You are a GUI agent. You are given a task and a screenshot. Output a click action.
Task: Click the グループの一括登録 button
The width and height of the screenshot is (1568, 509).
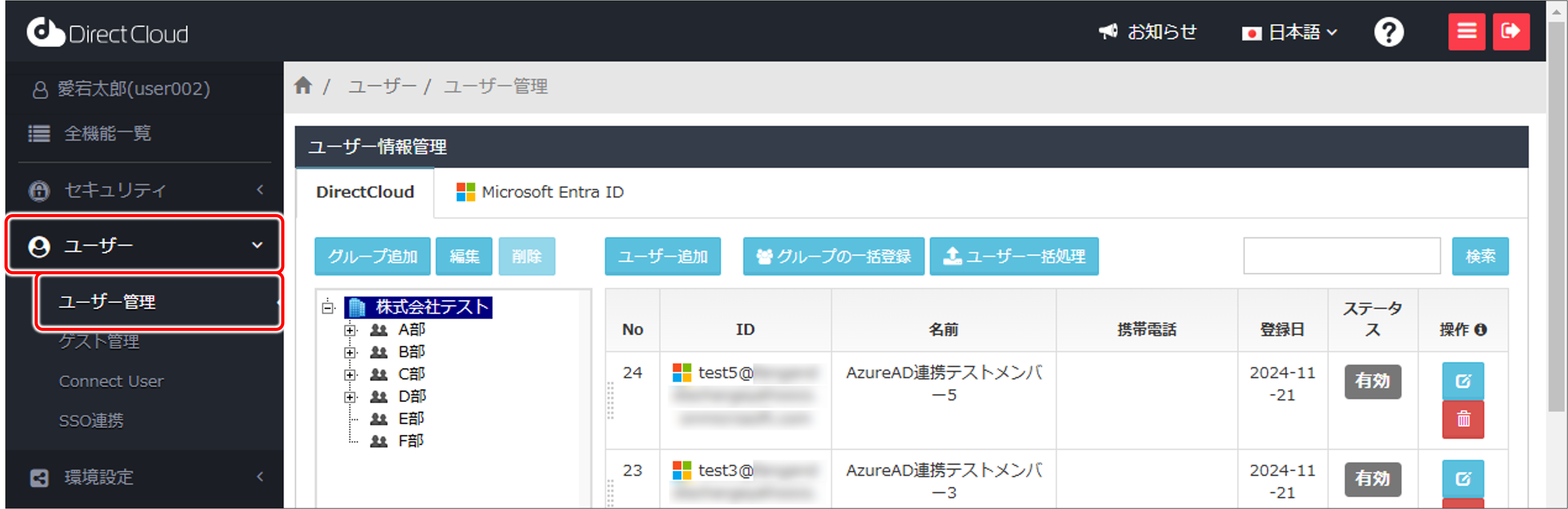833,256
